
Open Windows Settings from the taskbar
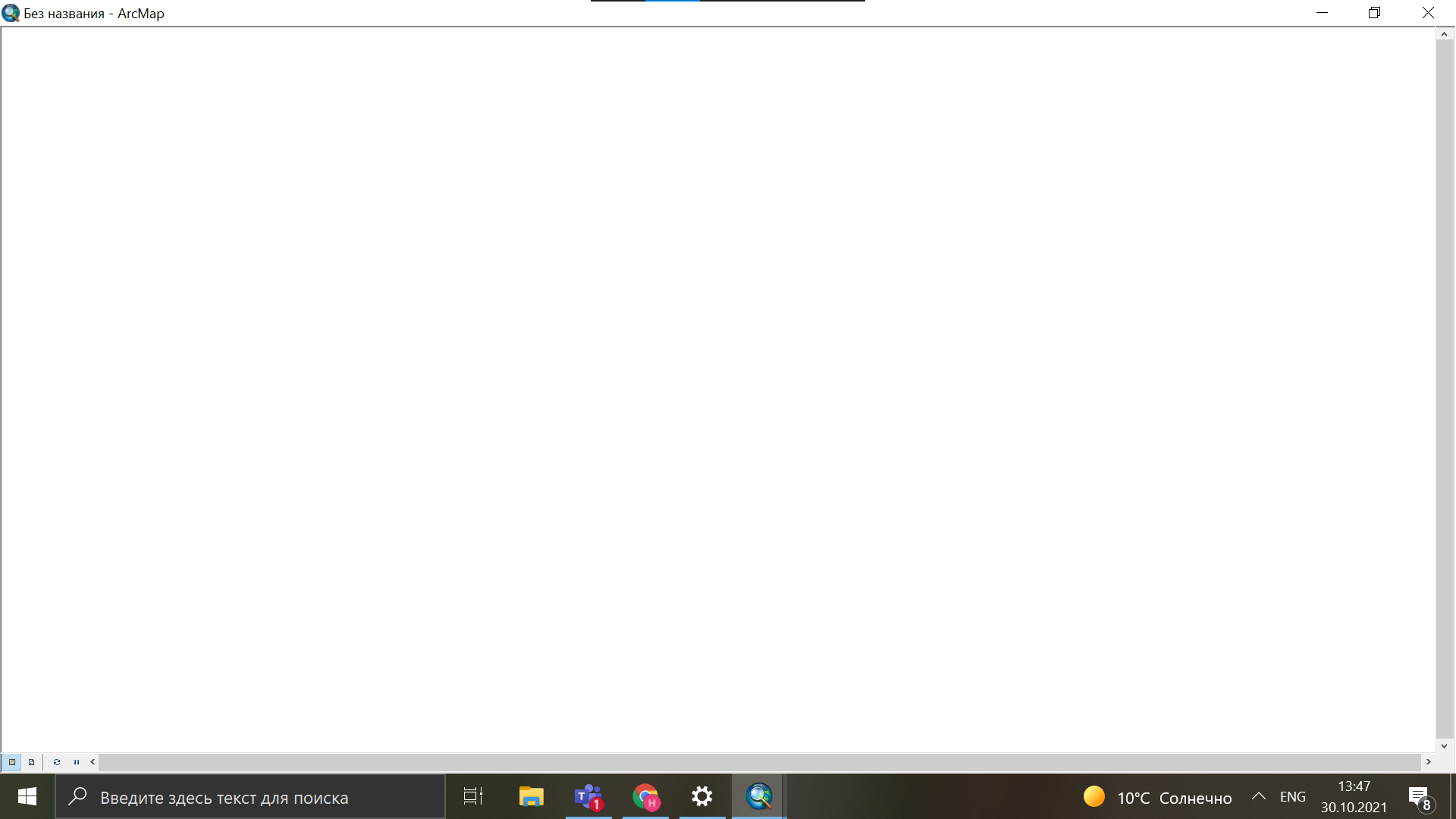(701, 796)
